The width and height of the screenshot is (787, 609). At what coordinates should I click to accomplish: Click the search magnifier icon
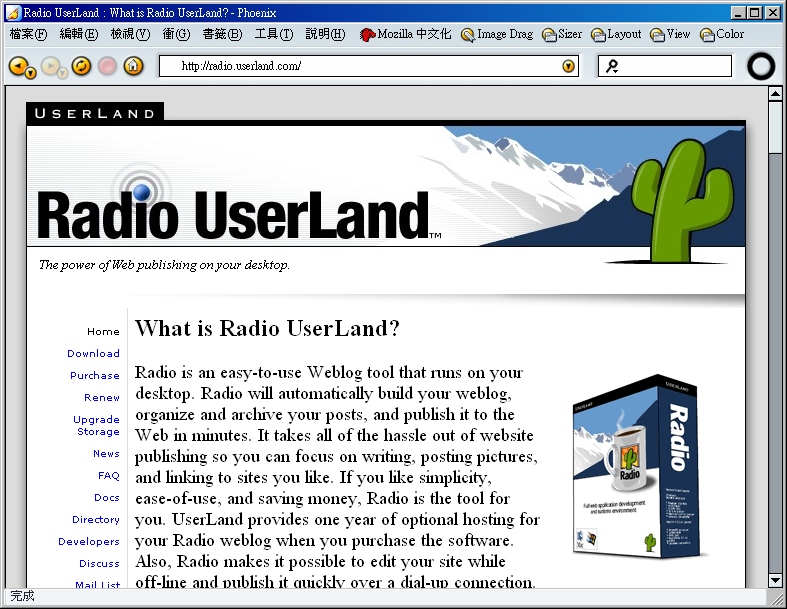pos(611,66)
